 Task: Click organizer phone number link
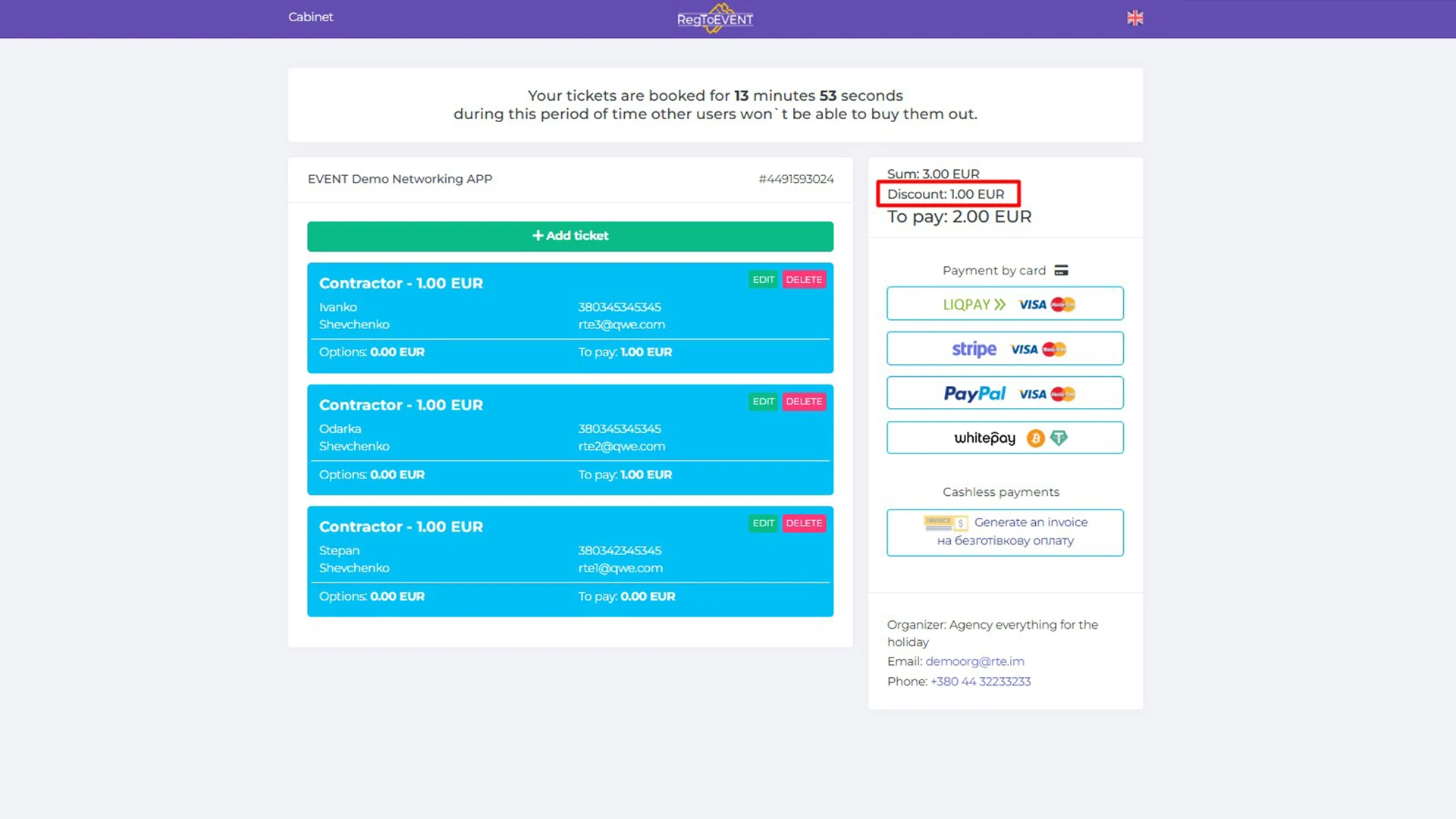tap(981, 682)
